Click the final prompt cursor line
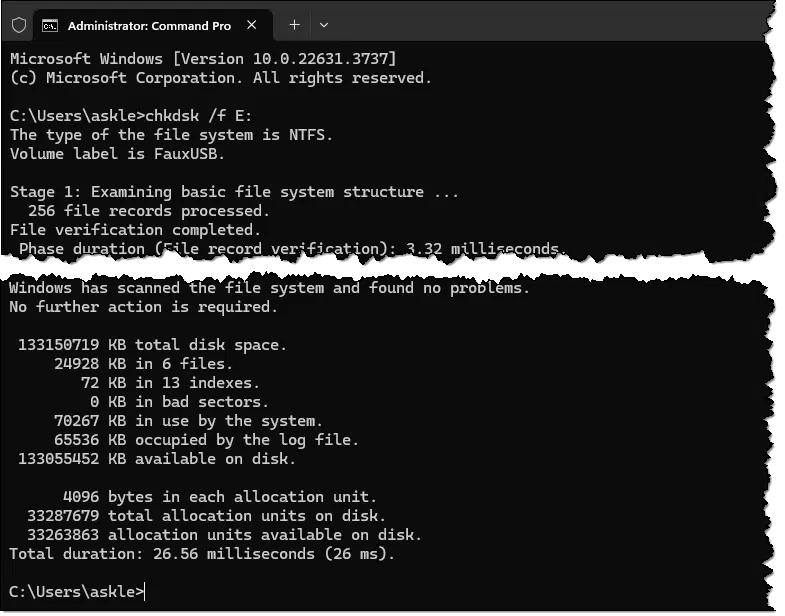 pyautogui.click(x=77, y=592)
